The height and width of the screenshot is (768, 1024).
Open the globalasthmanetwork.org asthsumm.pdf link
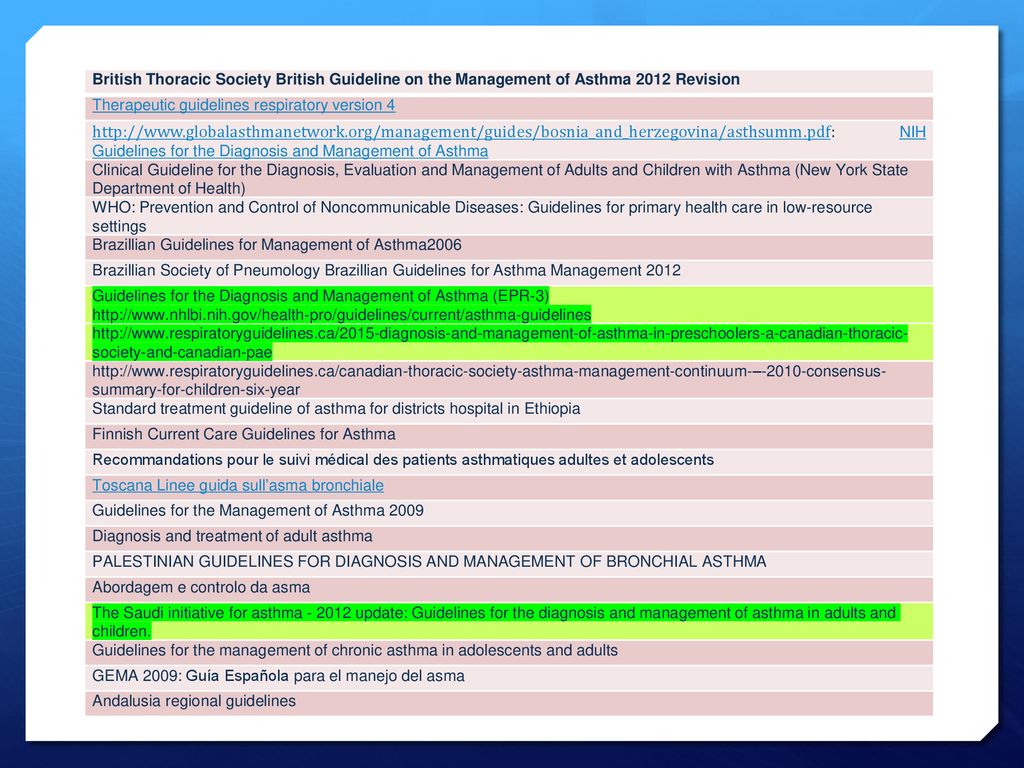(x=461, y=132)
